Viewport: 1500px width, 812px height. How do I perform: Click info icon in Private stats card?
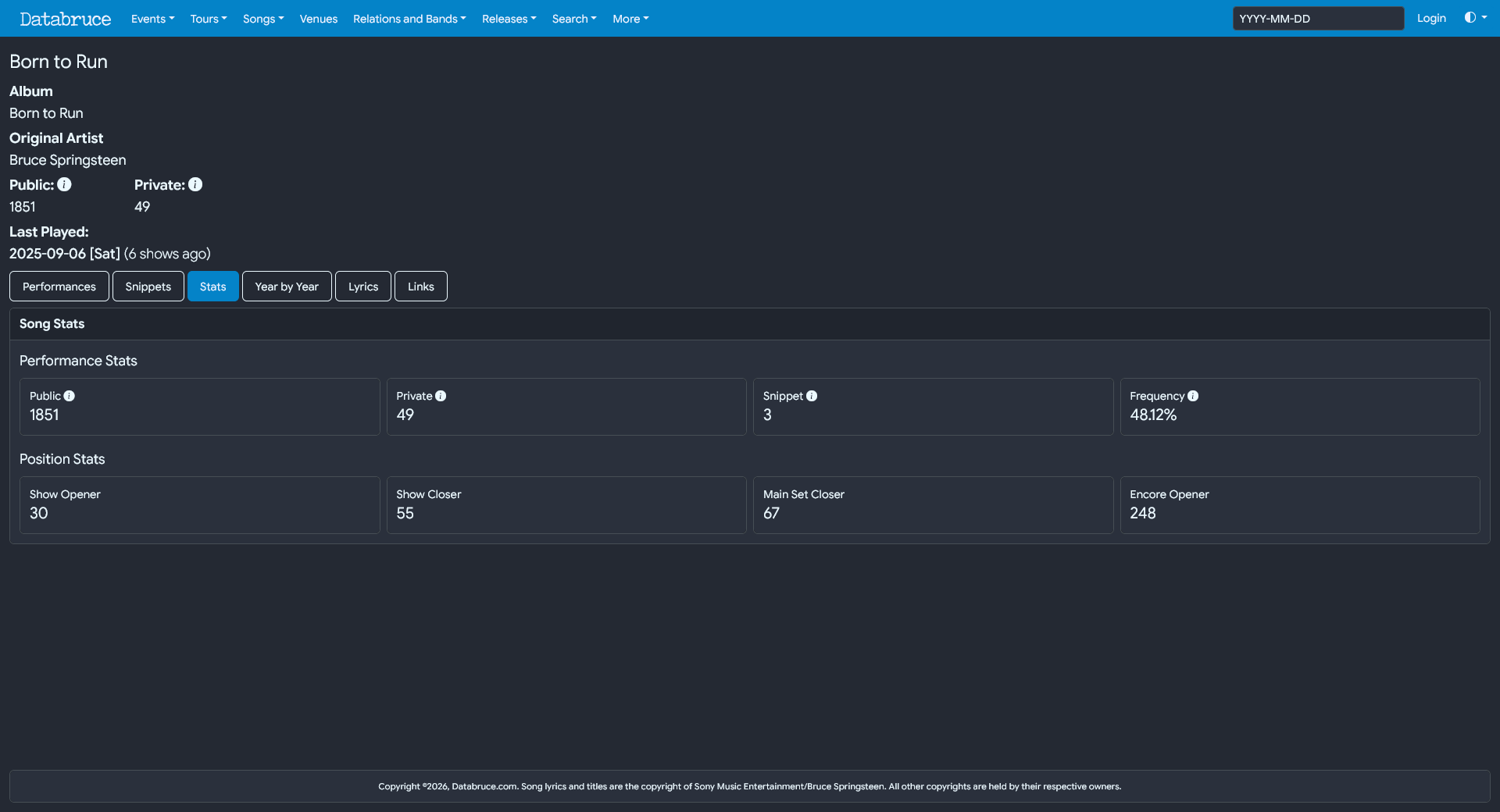tap(441, 396)
